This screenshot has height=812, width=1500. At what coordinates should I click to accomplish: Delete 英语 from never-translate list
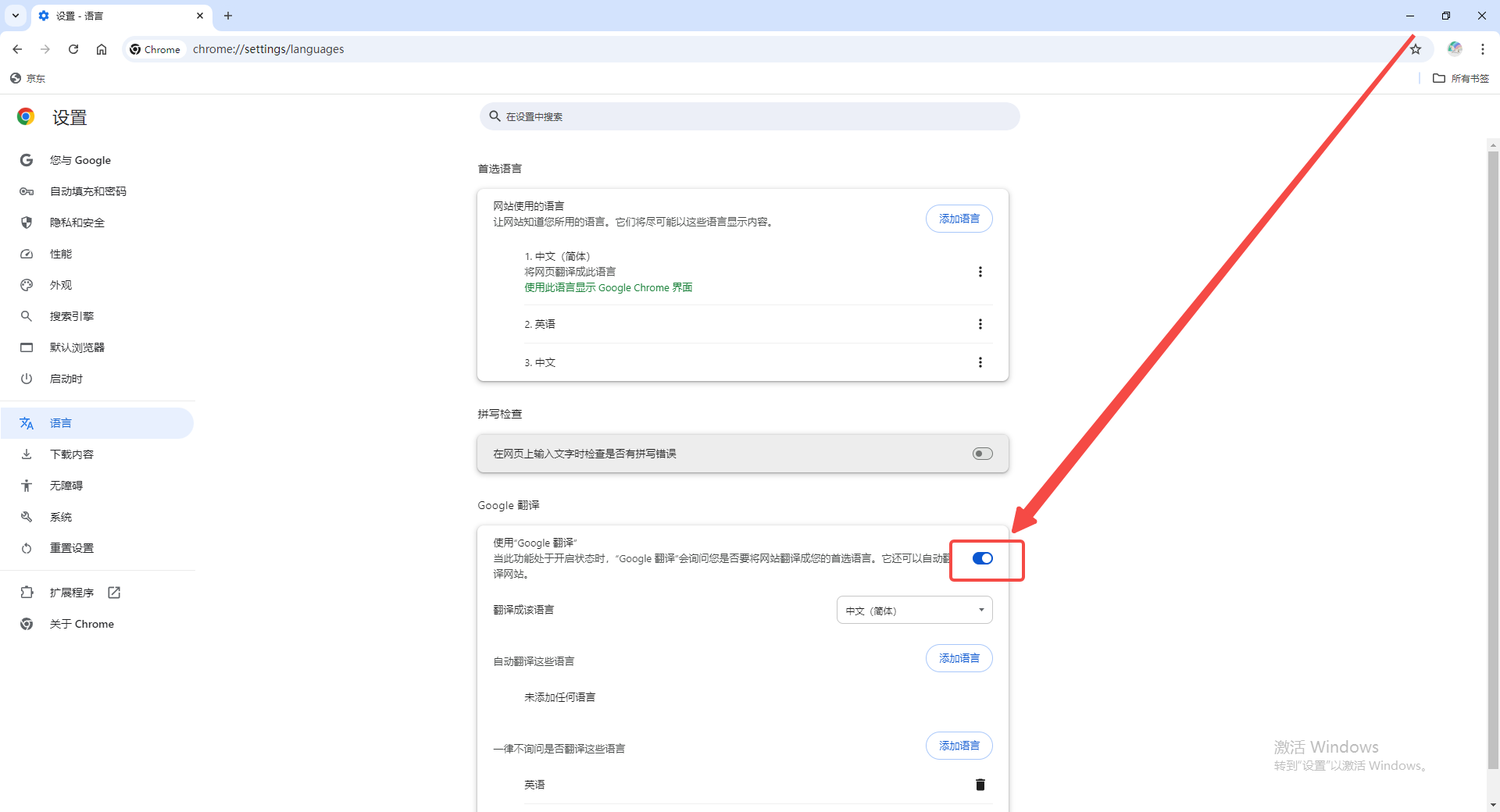click(x=980, y=785)
